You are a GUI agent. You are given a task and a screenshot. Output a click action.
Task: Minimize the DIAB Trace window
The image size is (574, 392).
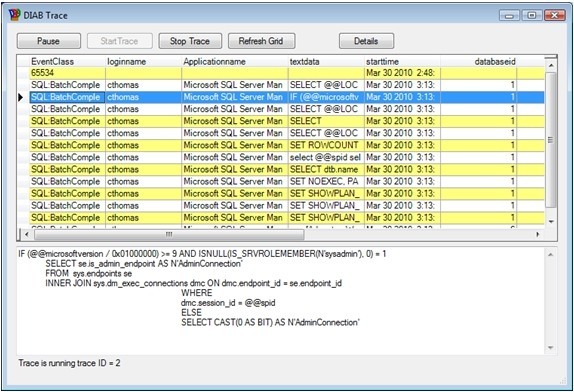pyautogui.click(x=509, y=15)
